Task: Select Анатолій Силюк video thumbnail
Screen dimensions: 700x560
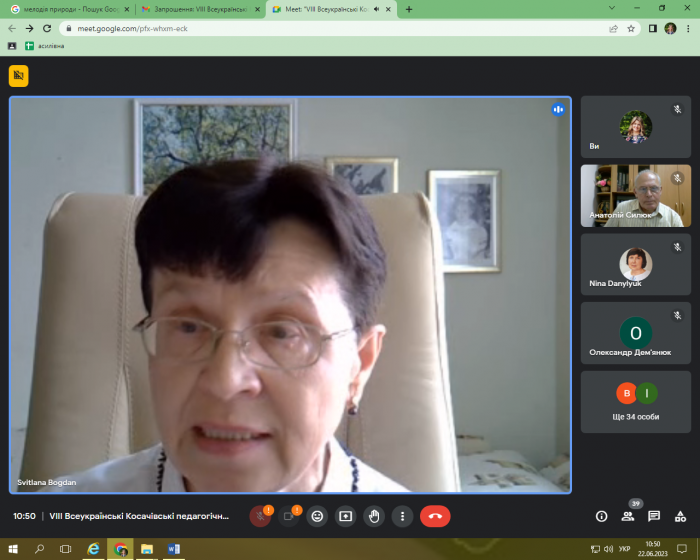Action: [635, 196]
